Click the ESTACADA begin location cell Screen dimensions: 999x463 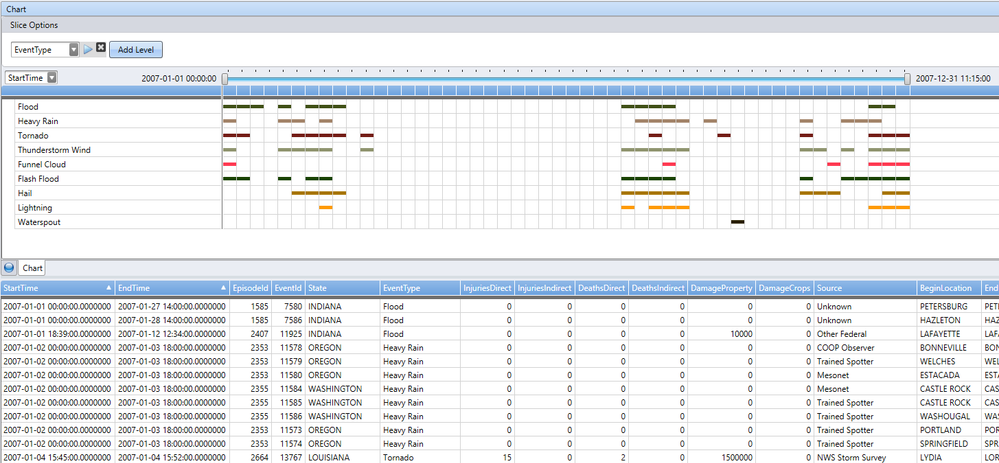tap(950, 375)
